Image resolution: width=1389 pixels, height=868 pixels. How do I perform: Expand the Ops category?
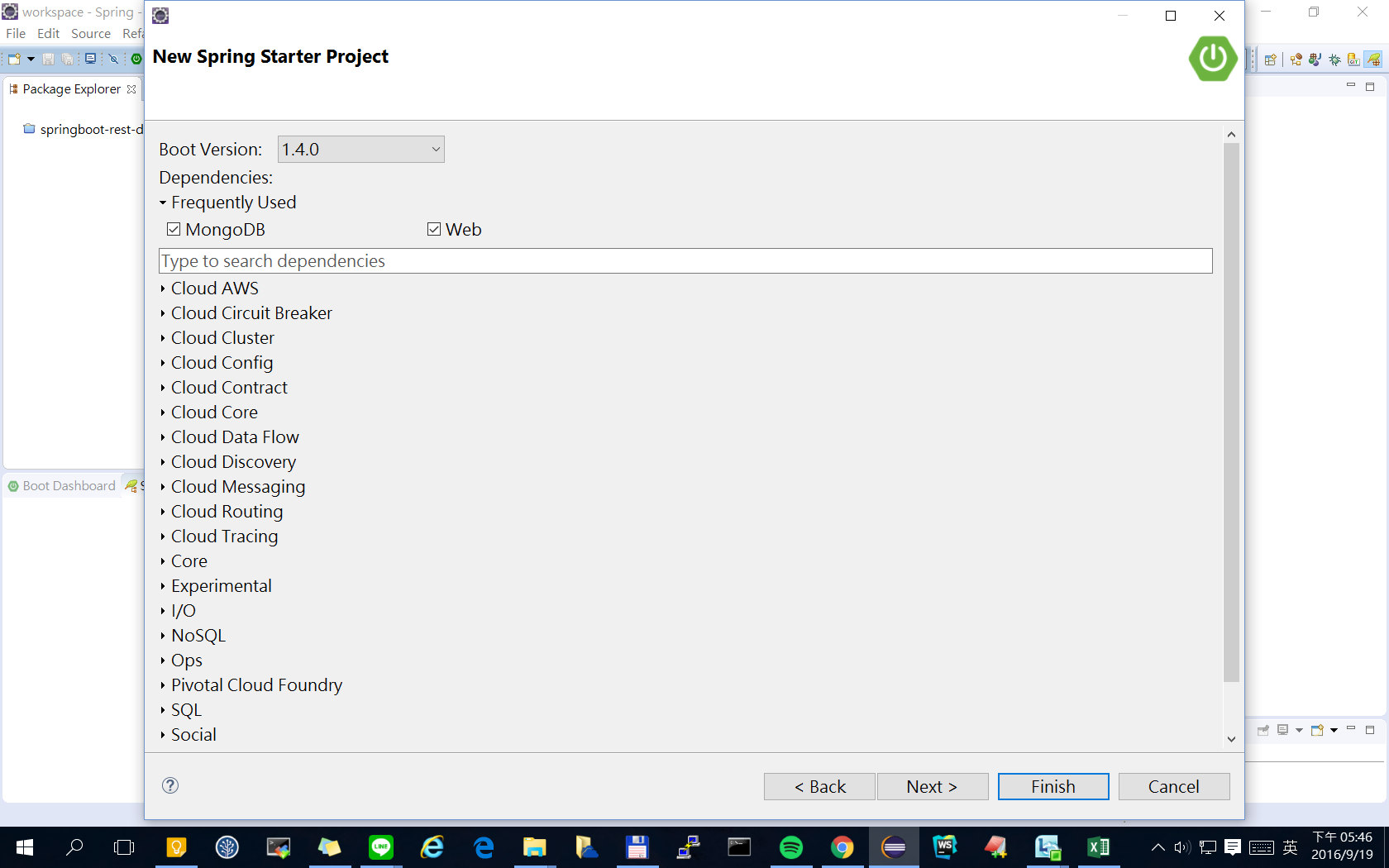point(163,661)
